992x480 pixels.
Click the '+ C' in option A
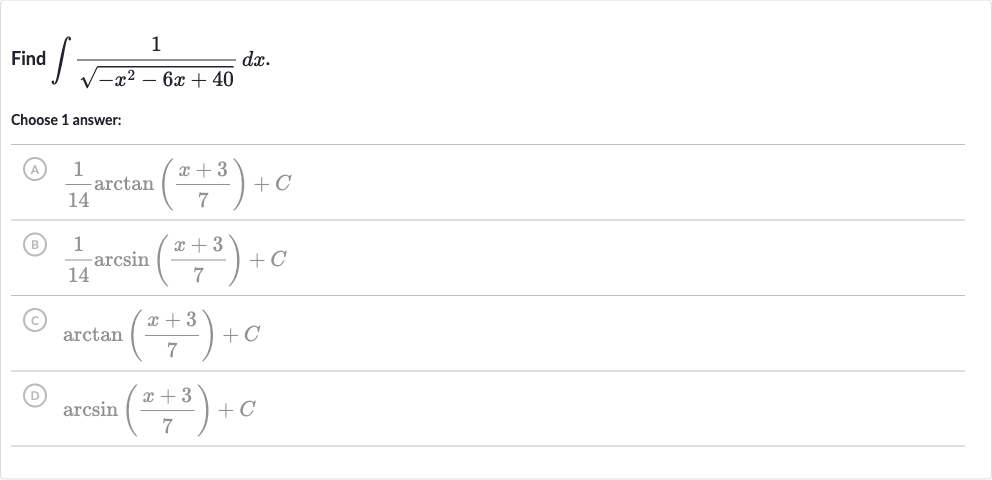[273, 184]
